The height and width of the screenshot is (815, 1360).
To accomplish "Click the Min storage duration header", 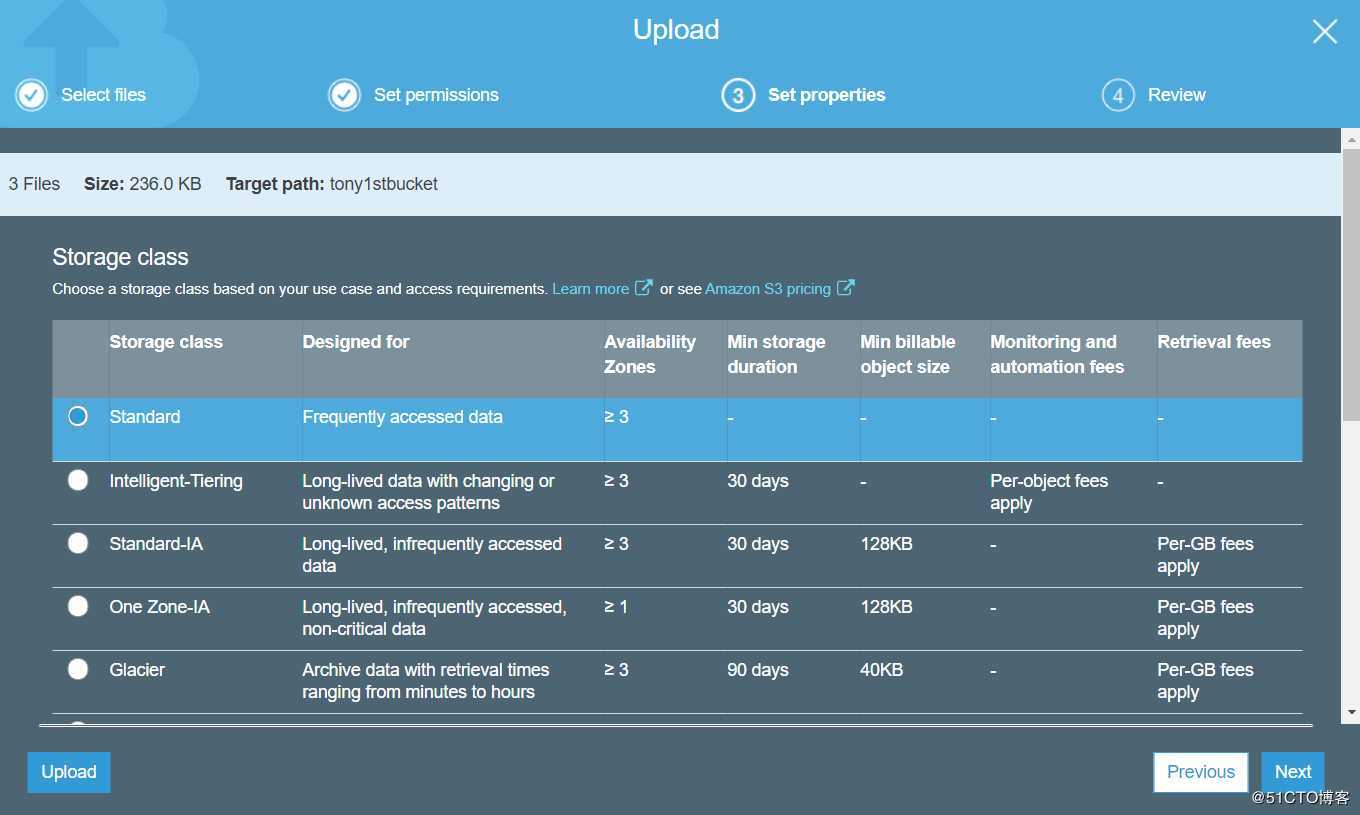I will pyautogui.click(x=776, y=354).
